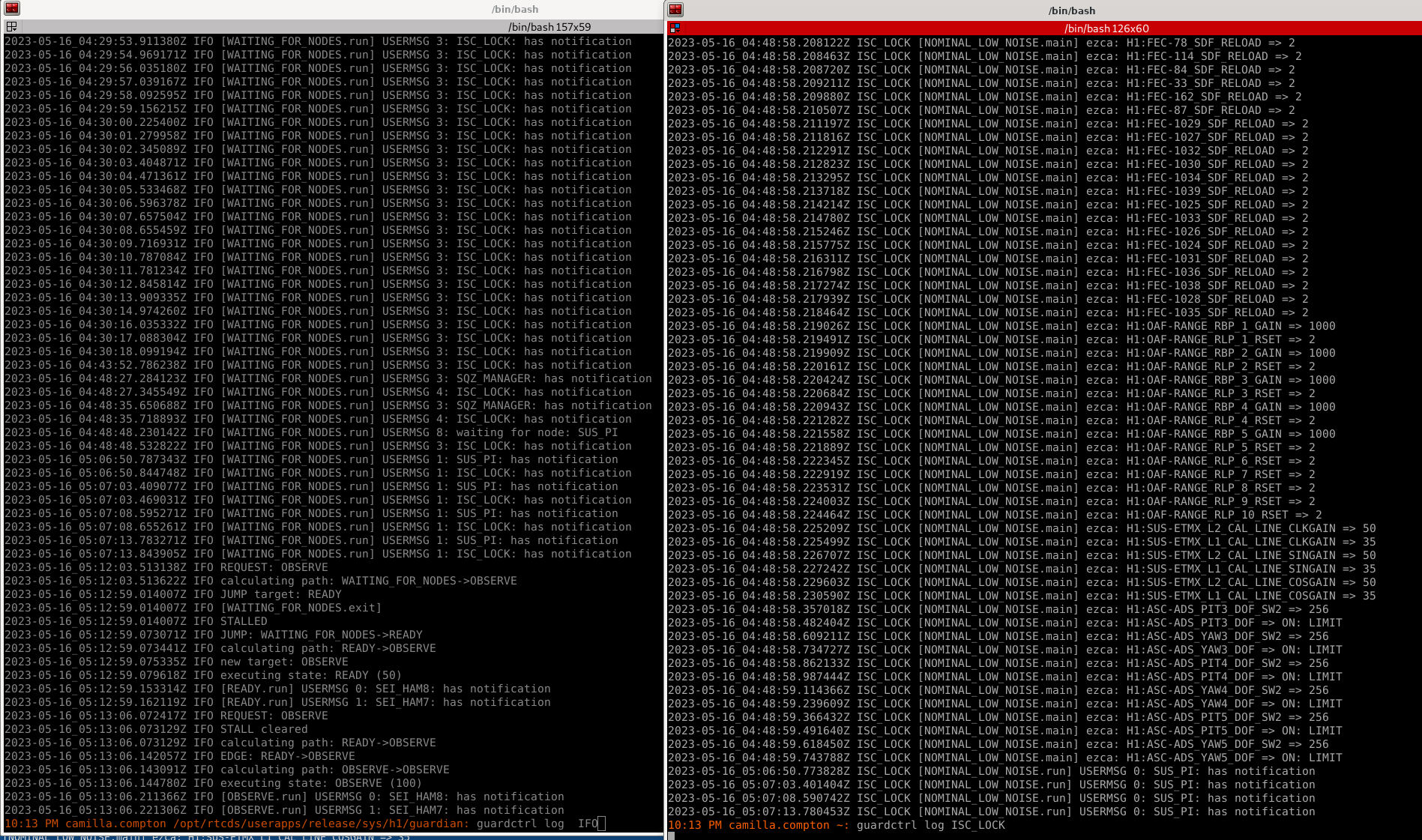The width and height of the screenshot is (1422, 840).
Task: Click the right SUS_PI notification line at 05:06:50.773828Z
Action: [x=992, y=771]
